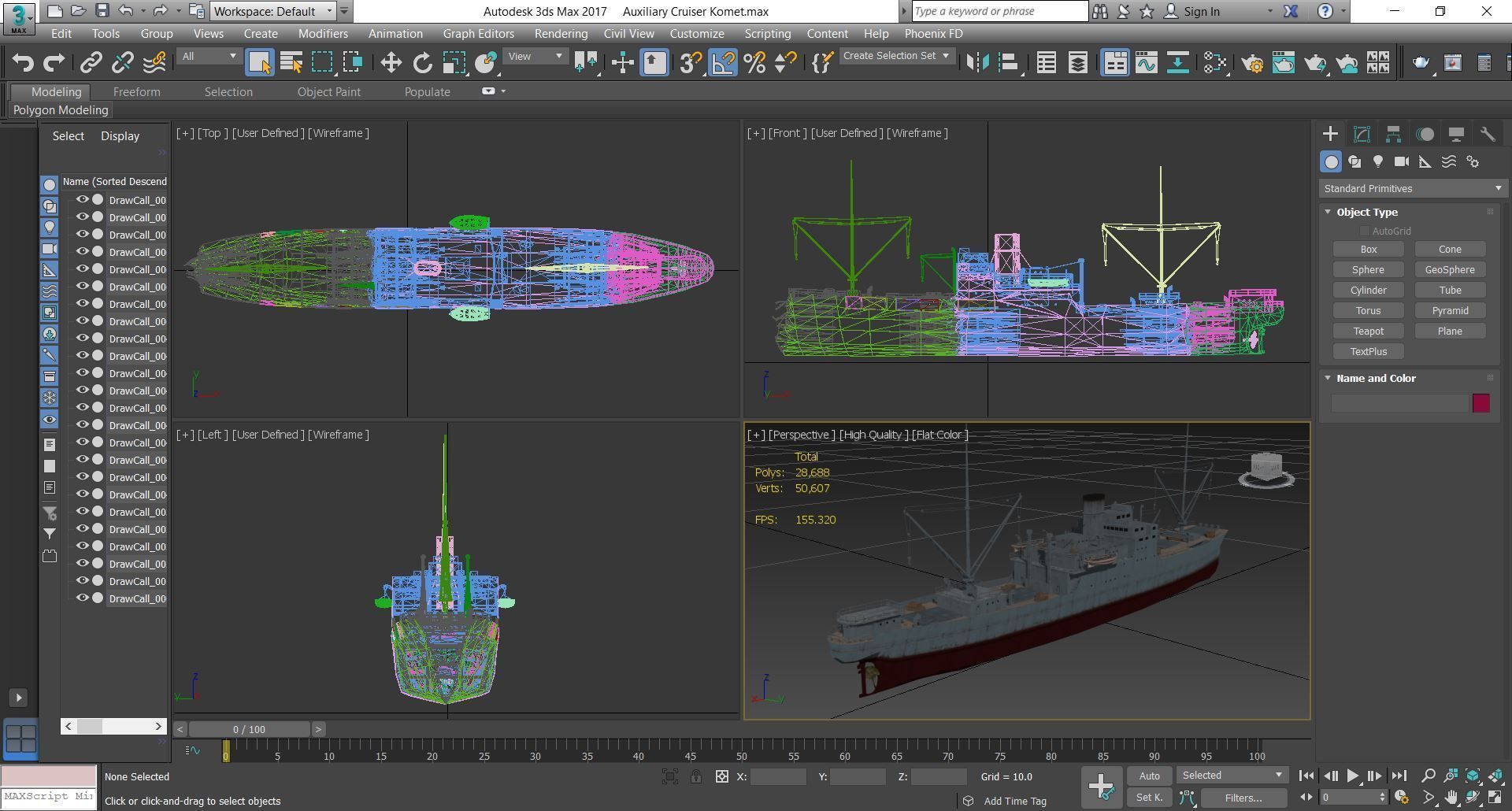Toggle Absolute/Offset transform type-in mode
The height and width of the screenshot is (811, 1512).
(x=722, y=777)
